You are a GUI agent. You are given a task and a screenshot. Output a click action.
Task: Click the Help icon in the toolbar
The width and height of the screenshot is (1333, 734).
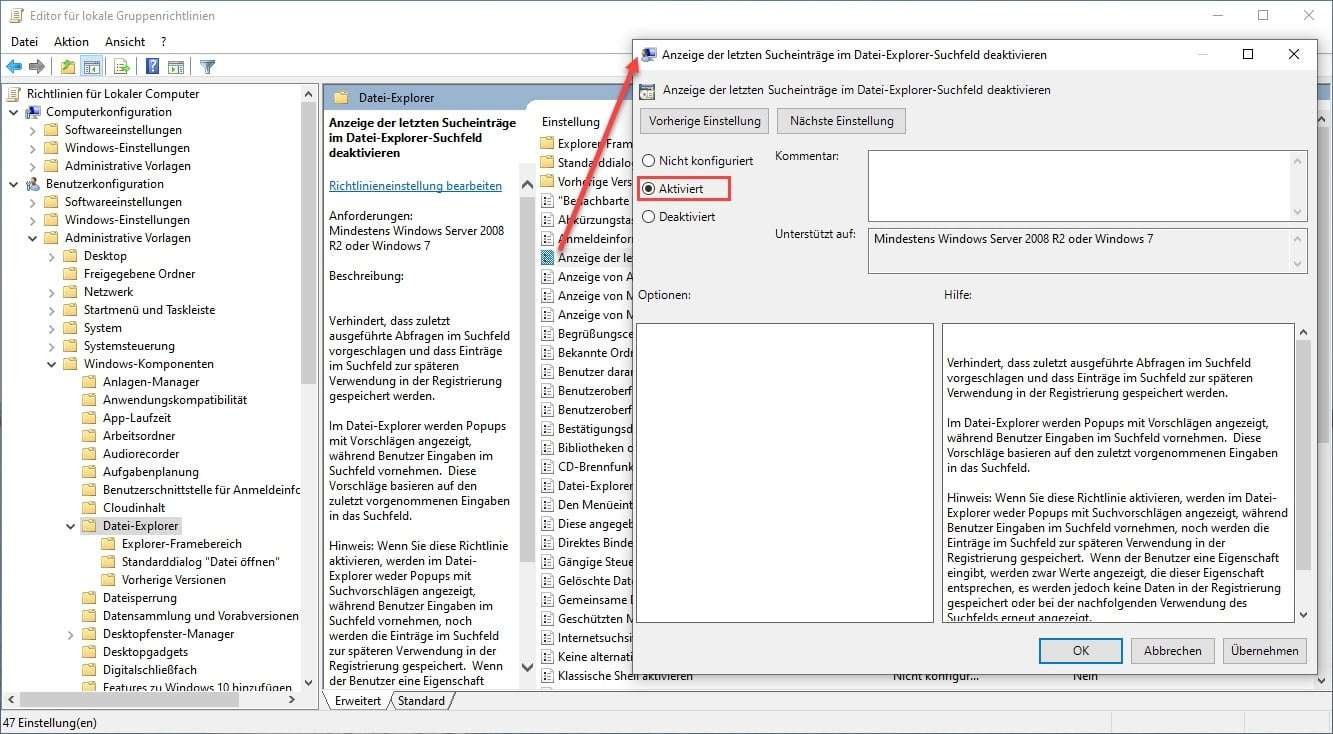pos(153,66)
